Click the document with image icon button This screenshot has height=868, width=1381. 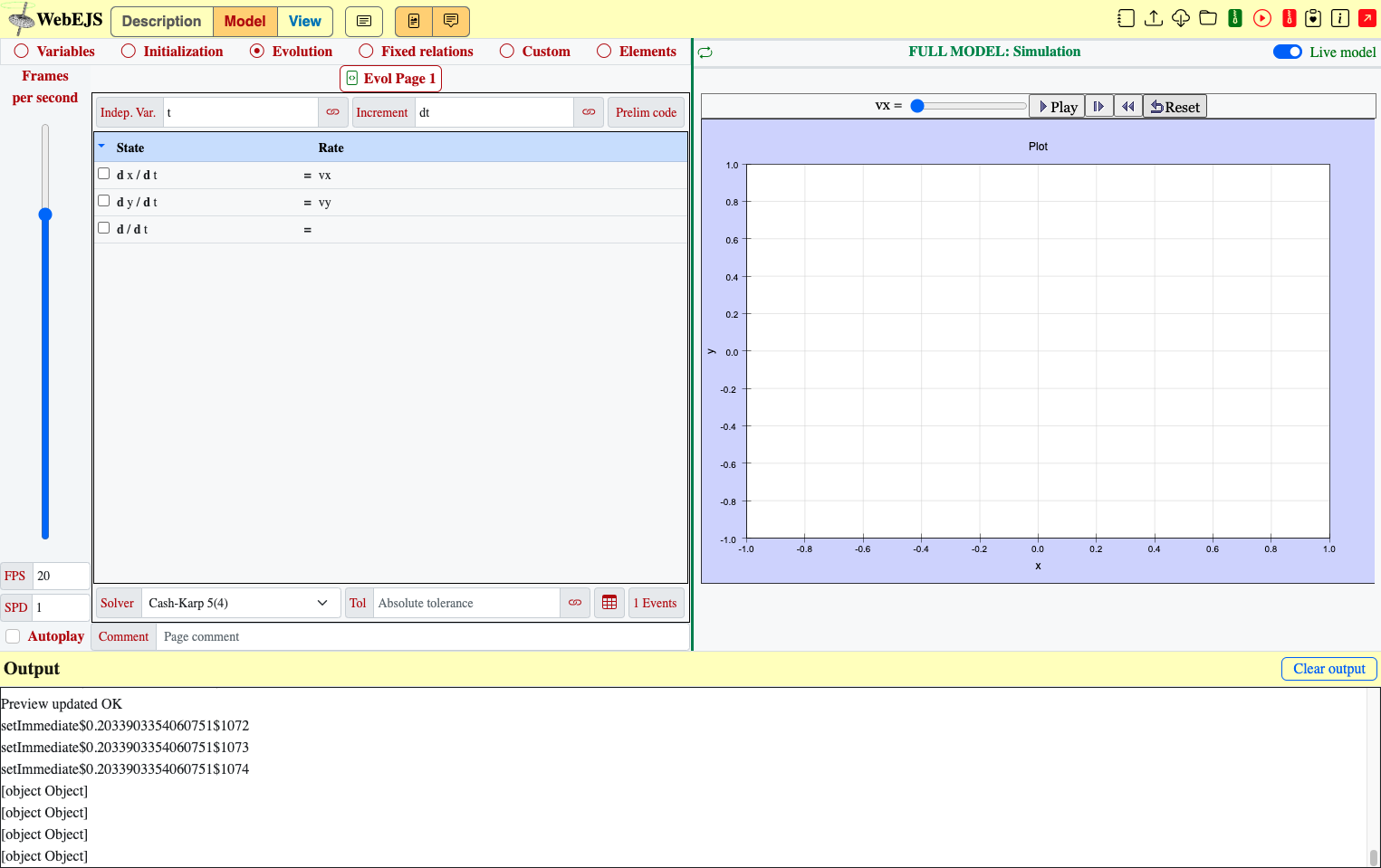[414, 21]
